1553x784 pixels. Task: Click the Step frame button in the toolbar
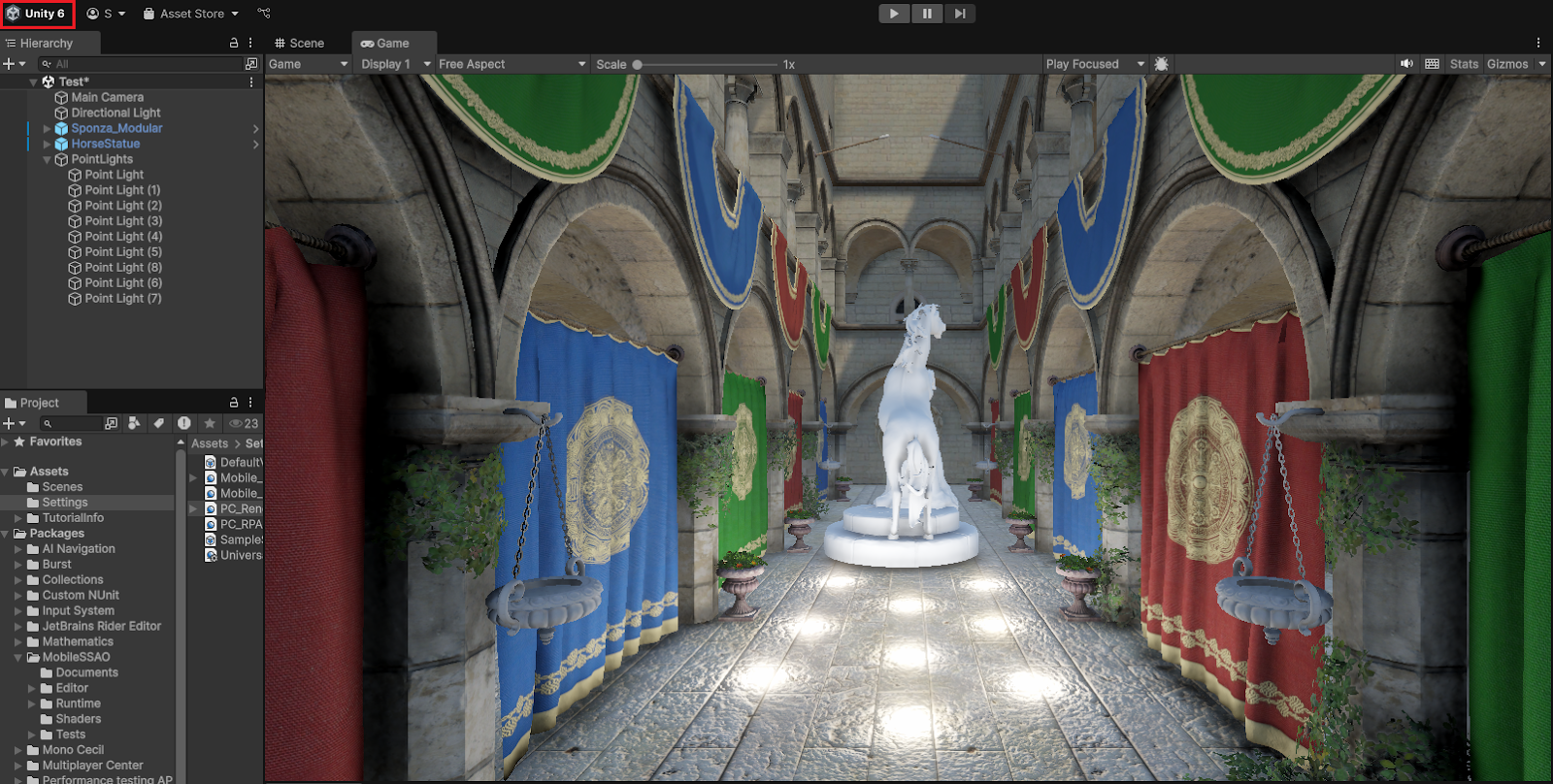pos(960,14)
